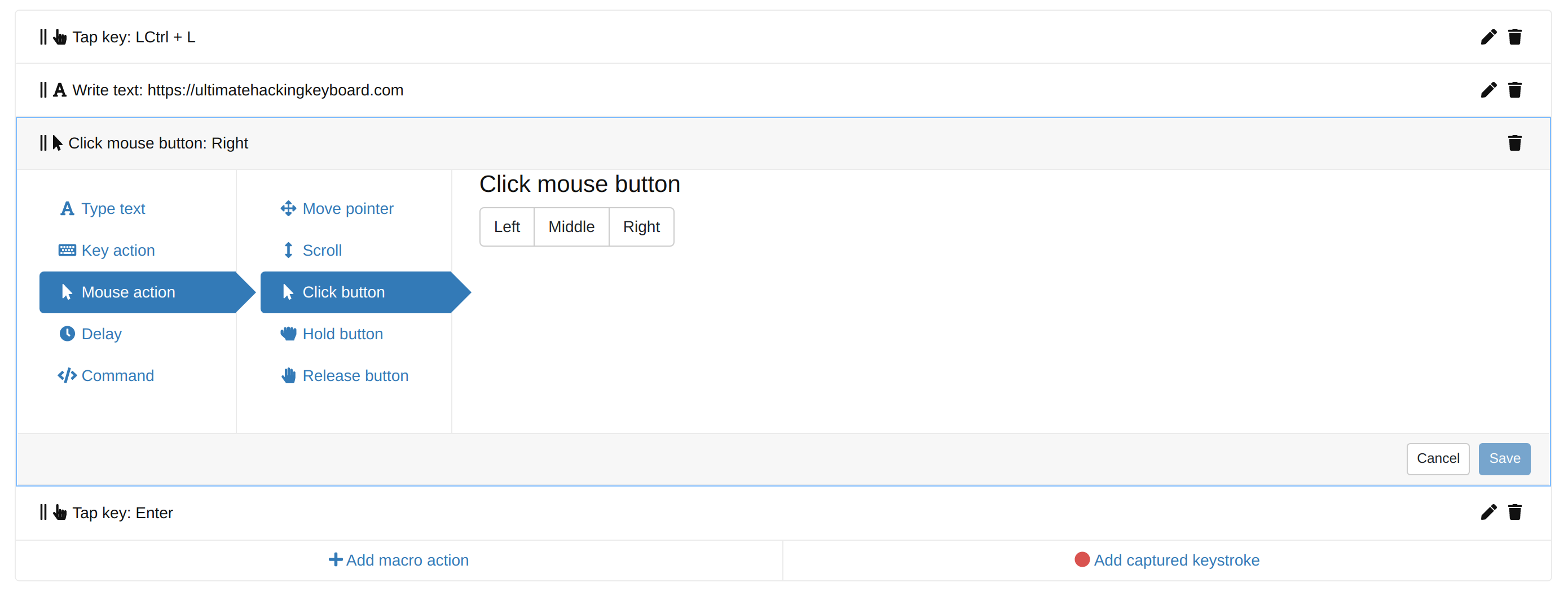Screen dimensions: 1568x600
Task: Delete the Tap key Enter action
Action: pyautogui.click(x=1515, y=513)
